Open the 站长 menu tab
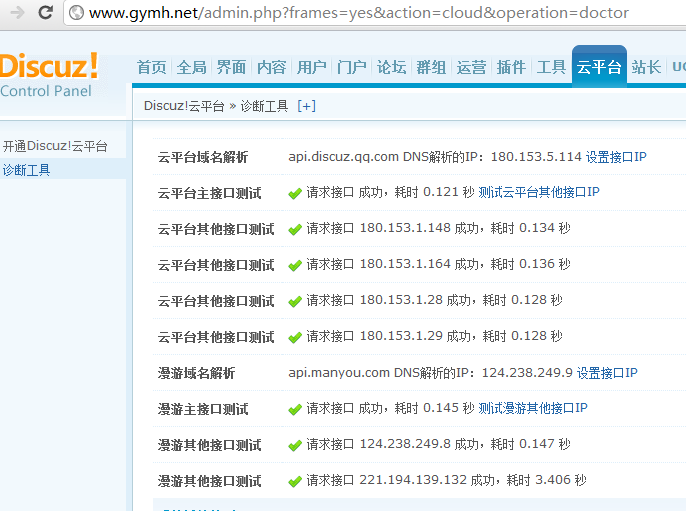The height and width of the screenshot is (511, 686). point(646,67)
